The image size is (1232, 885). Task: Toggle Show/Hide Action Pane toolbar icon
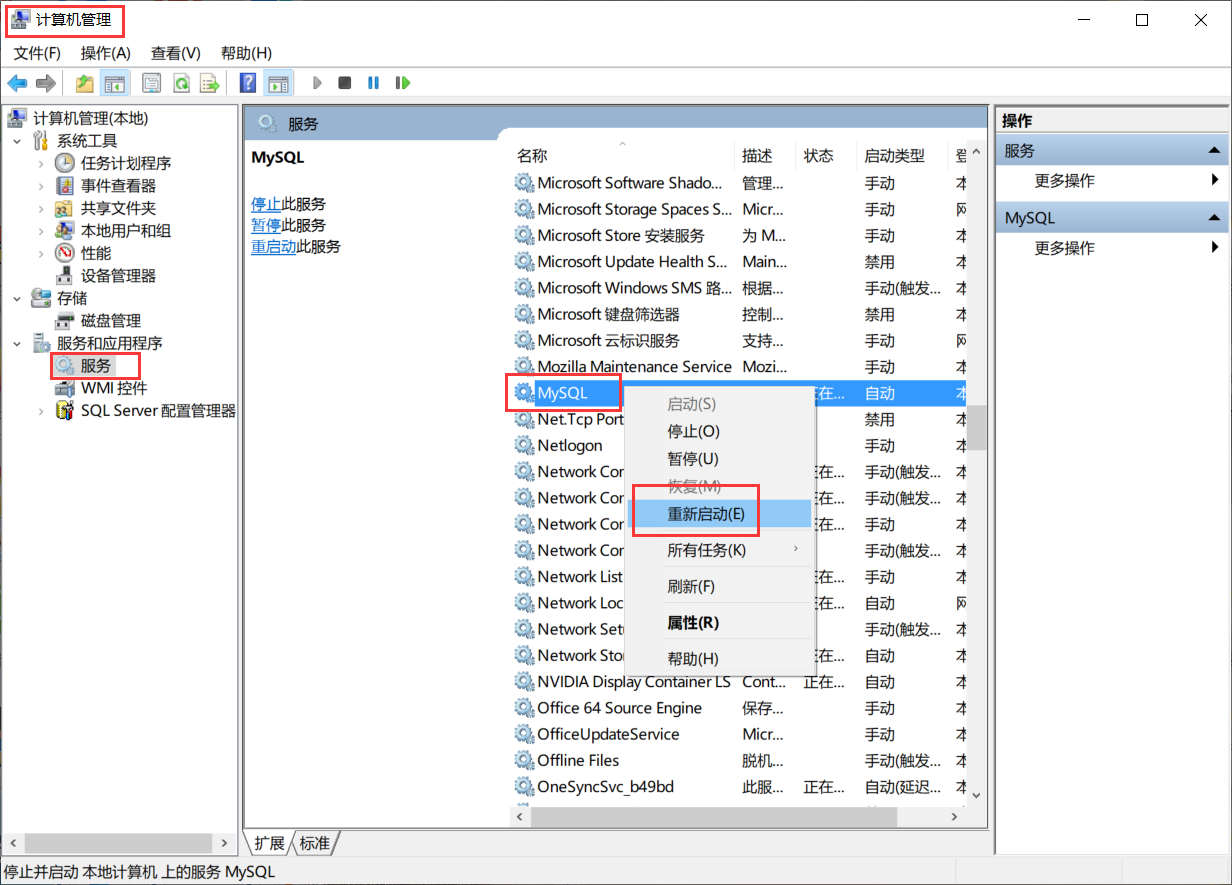pyautogui.click(x=278, y=83)
